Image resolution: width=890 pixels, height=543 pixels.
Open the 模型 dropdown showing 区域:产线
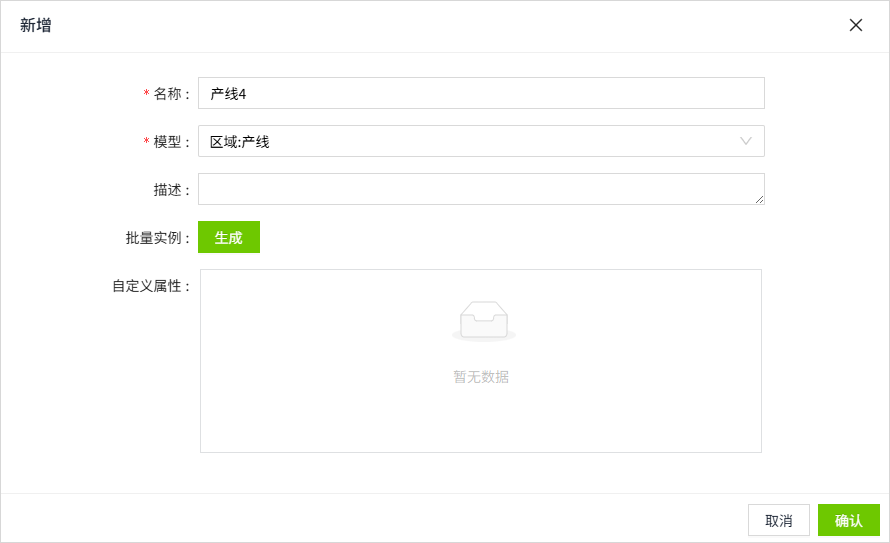(x=481, y=141)
